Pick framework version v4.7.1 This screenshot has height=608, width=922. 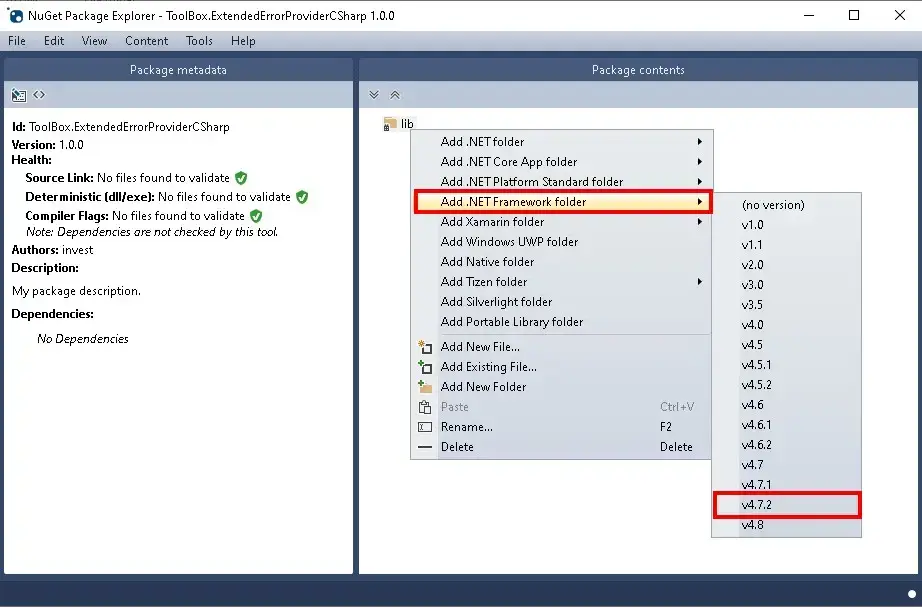coord(786,485)
